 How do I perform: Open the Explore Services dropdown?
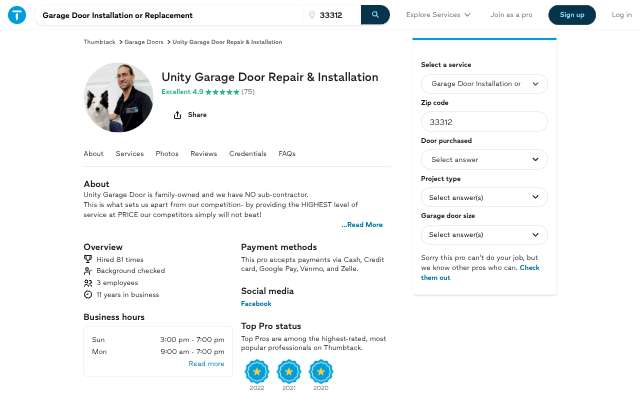coord(438,15)
